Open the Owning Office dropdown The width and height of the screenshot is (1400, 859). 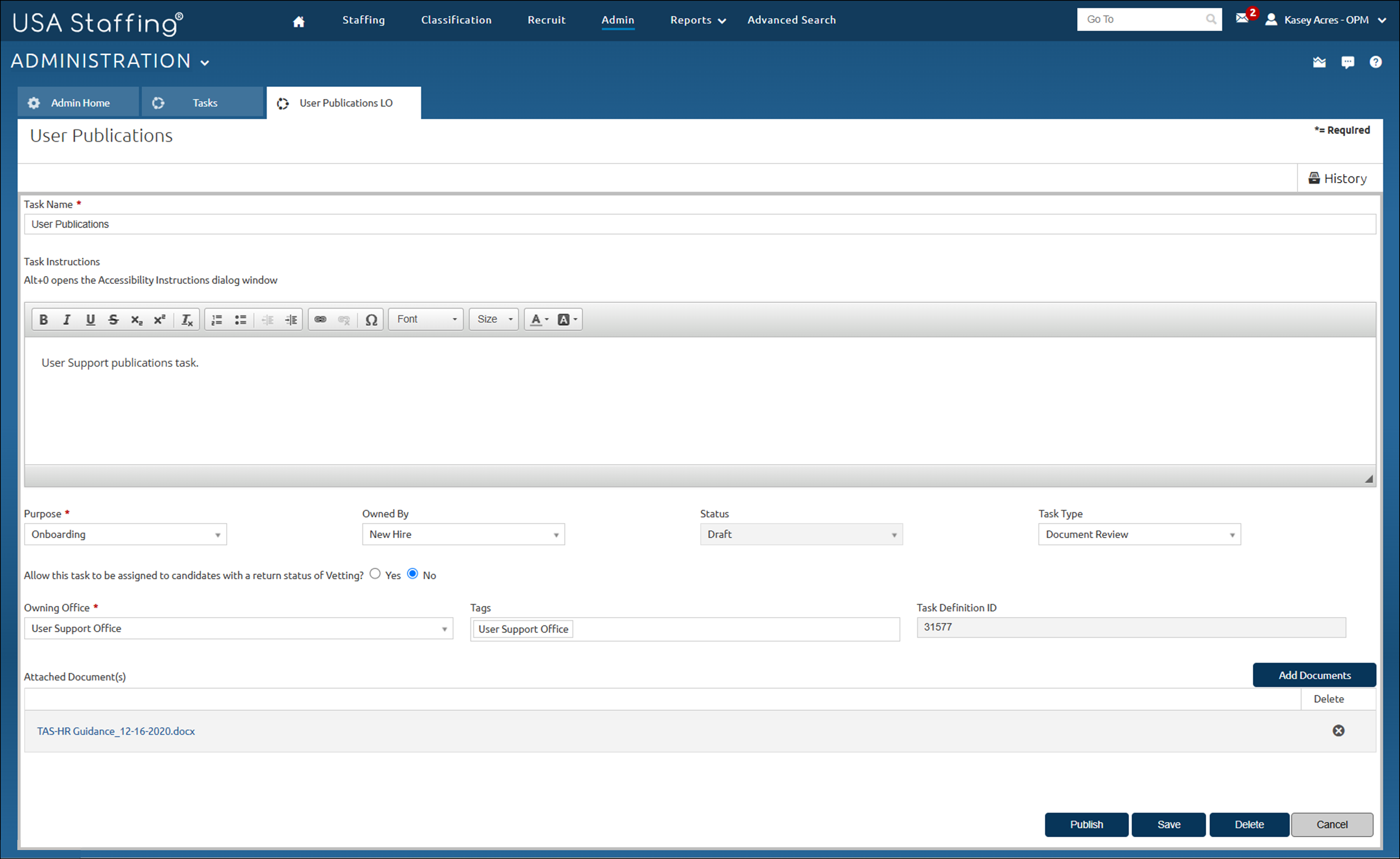pyautogui.click(x=239, y=628)
